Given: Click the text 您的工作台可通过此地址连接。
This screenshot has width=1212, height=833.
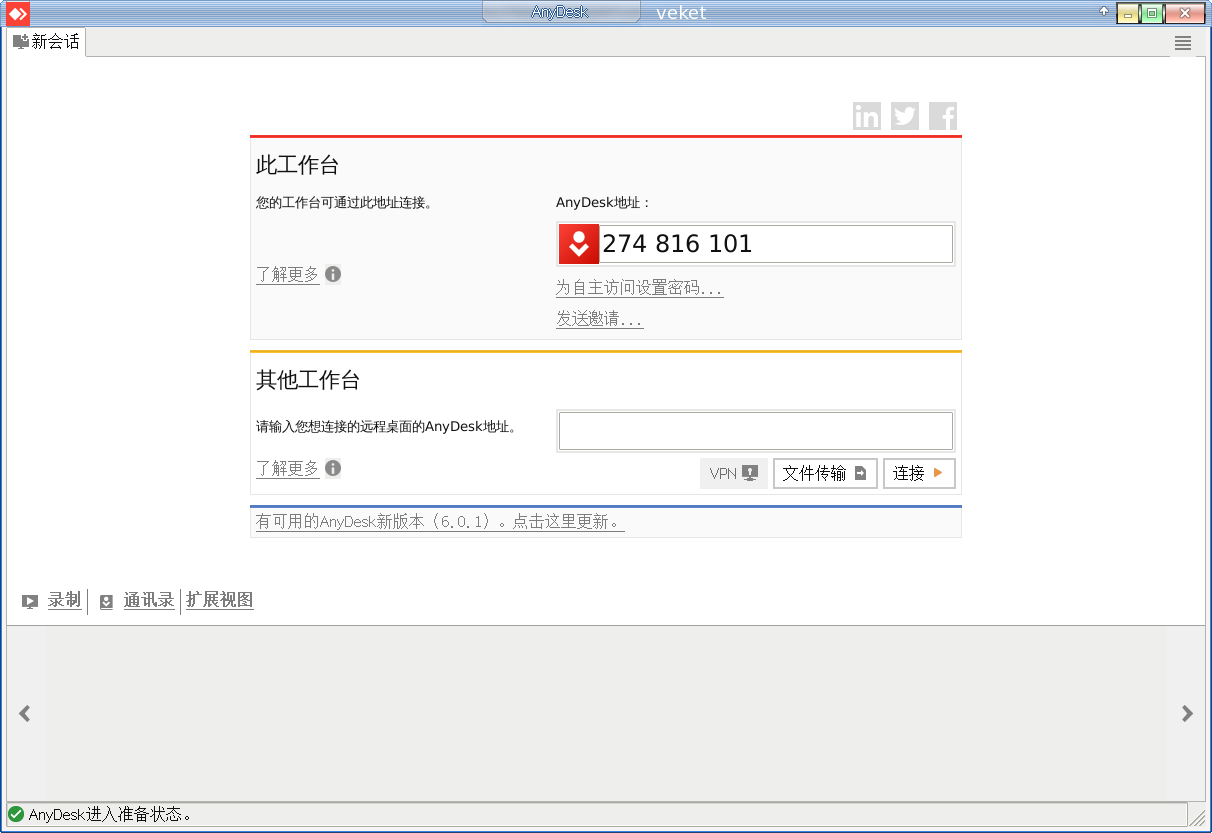Looking at the screenshot, I should point(344,202).
